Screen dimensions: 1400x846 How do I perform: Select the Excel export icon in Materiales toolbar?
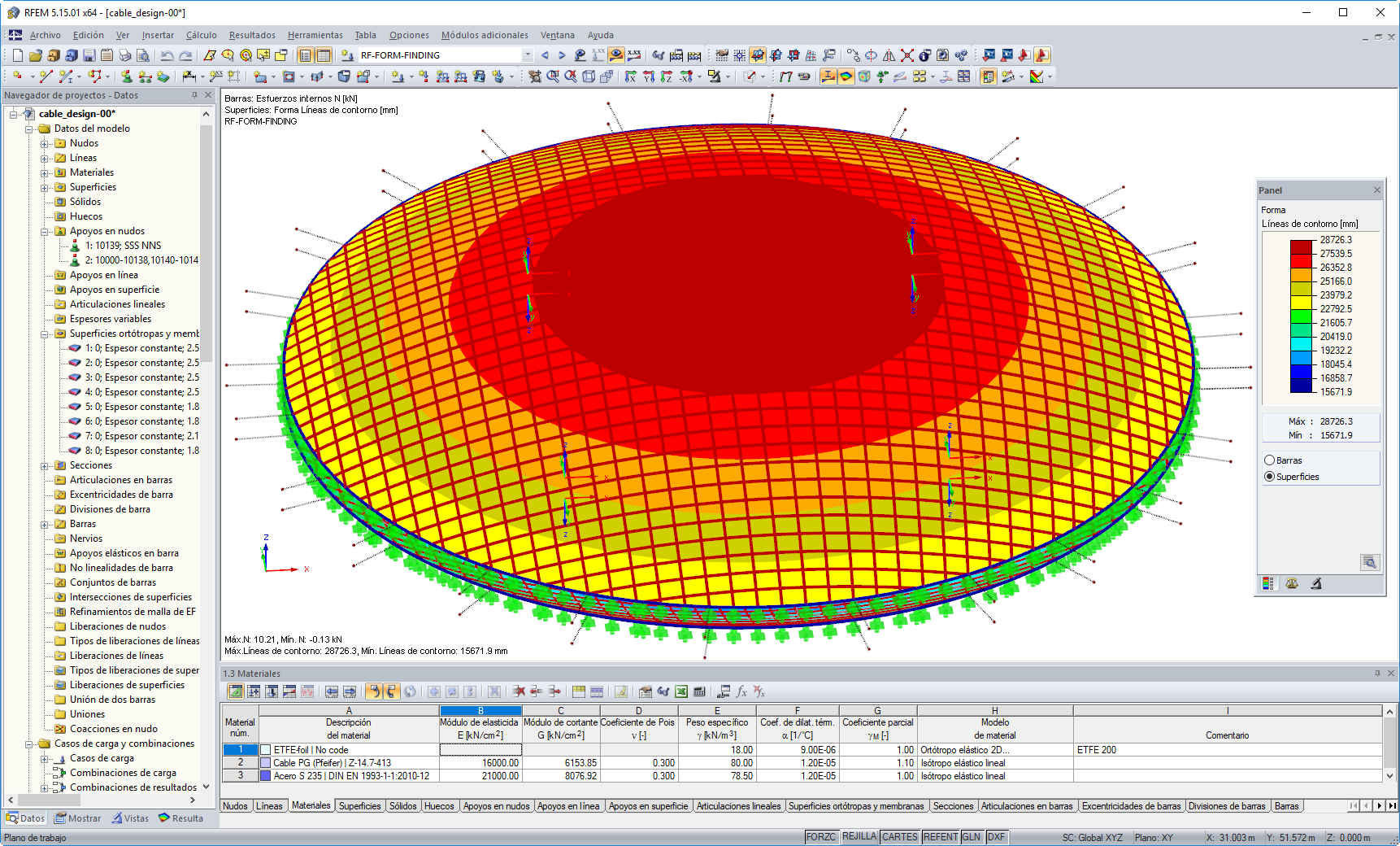tap(681, 691)
